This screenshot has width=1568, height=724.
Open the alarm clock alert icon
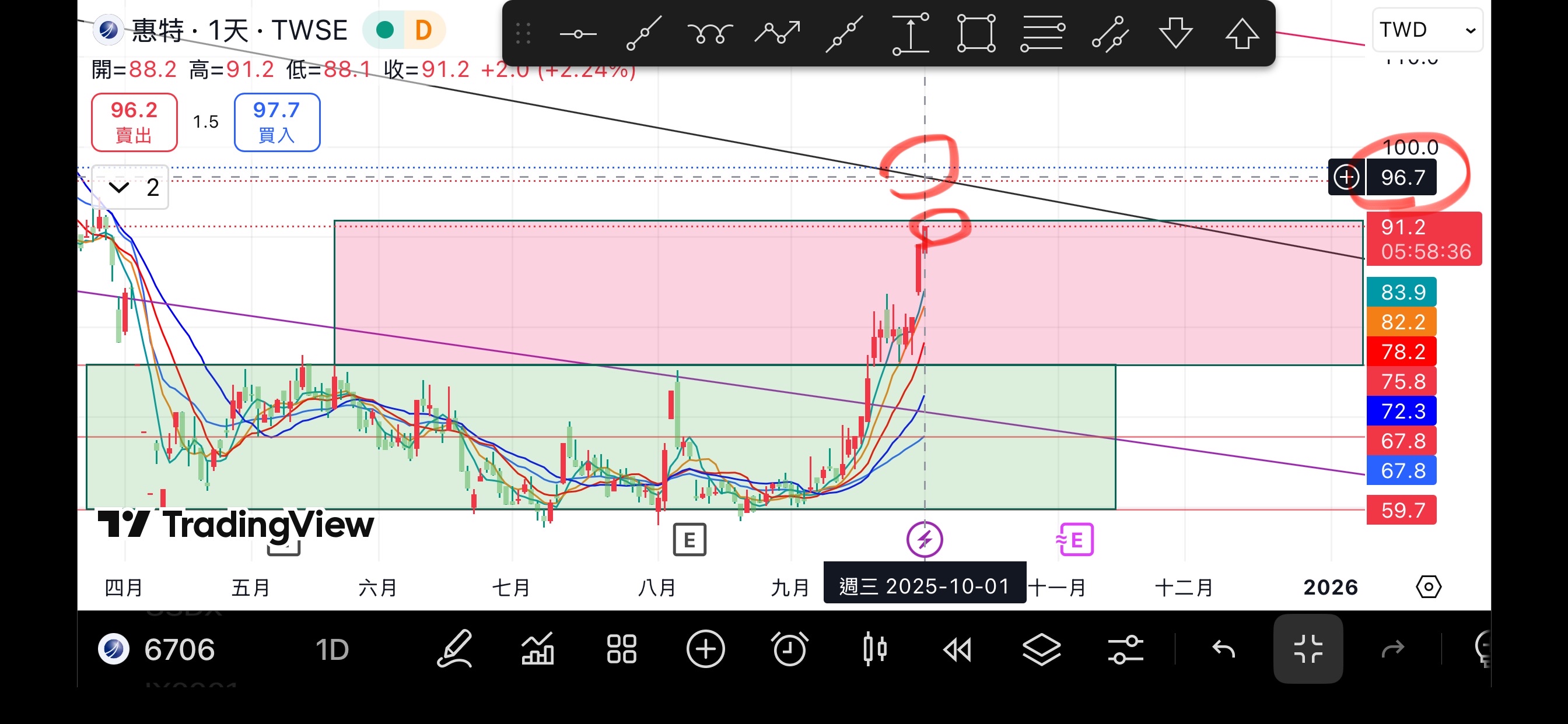point(789,649)
